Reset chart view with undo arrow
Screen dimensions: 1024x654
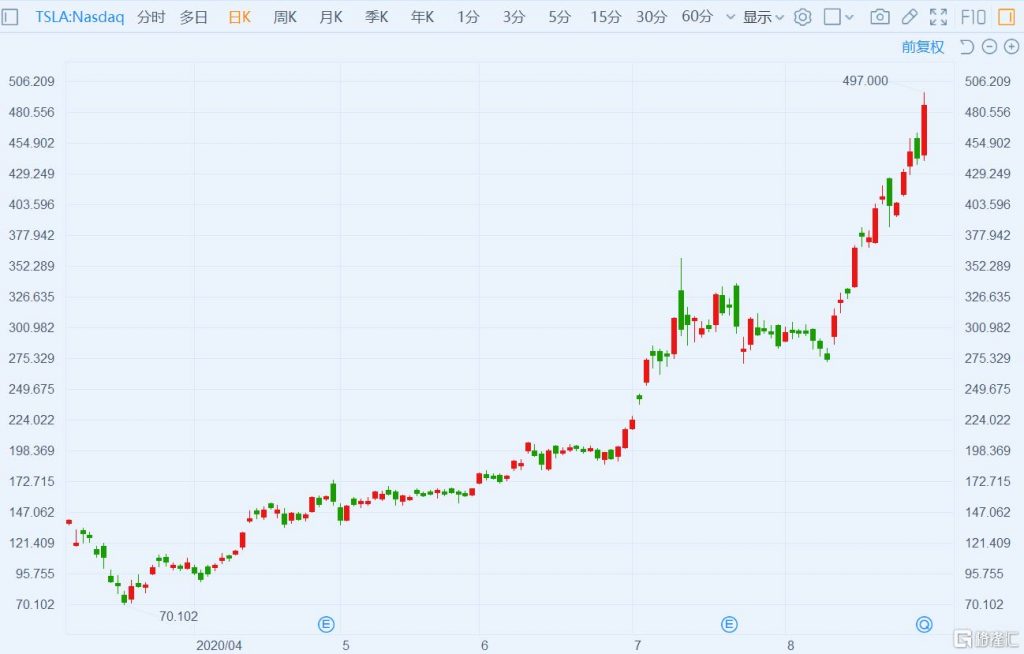966,47
